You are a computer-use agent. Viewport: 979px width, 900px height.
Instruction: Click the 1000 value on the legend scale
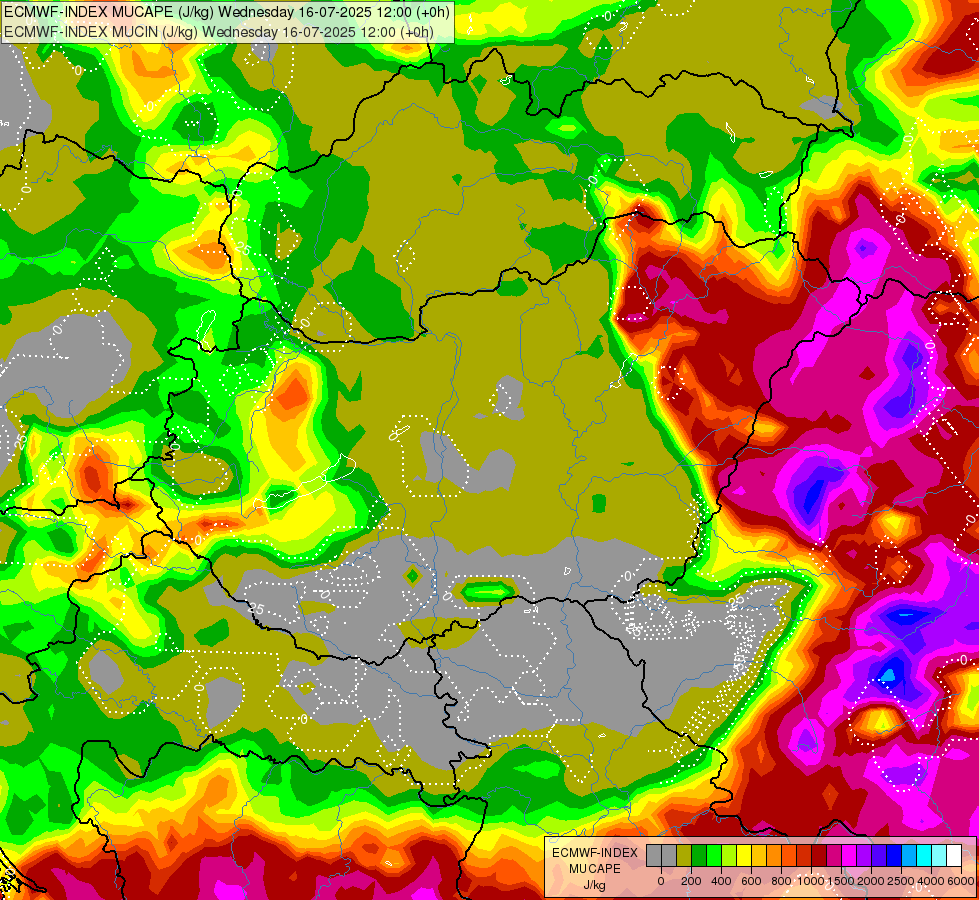(x=811, y=881)
